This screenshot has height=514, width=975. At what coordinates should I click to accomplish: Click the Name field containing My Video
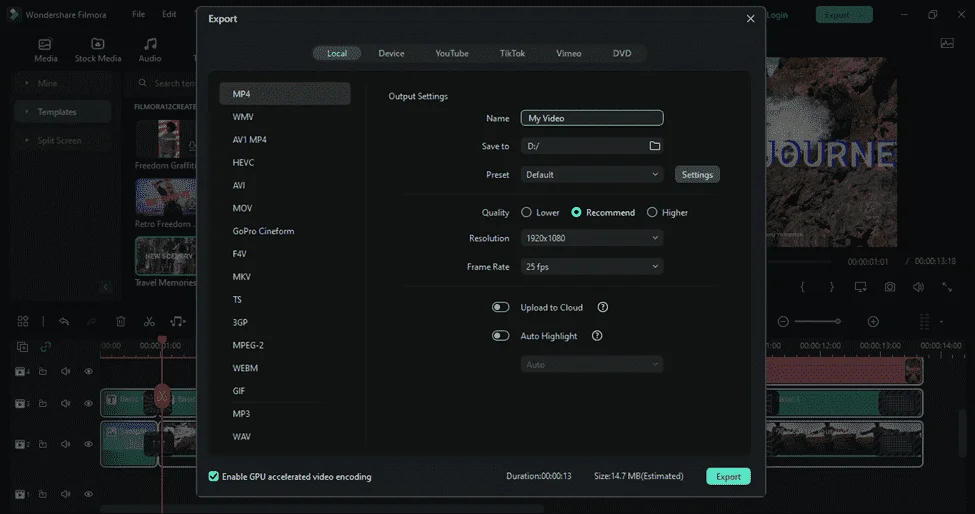click(592, 118)
